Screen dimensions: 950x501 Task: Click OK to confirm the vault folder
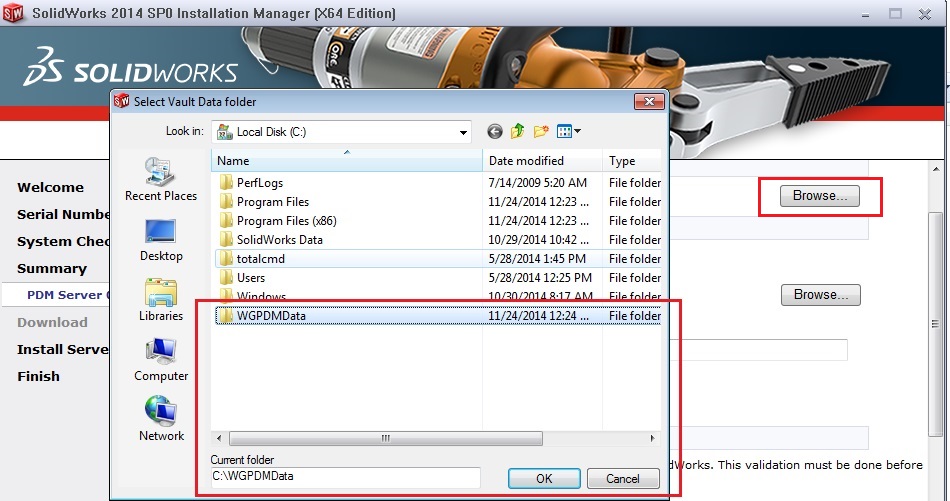(x=543, y=478)
